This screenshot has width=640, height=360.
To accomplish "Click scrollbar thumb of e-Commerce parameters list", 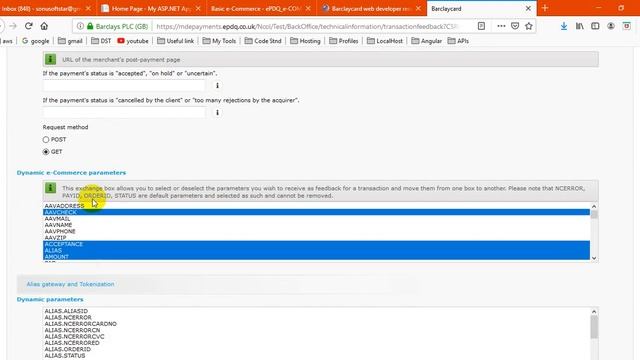I will (x=594, y=214).
